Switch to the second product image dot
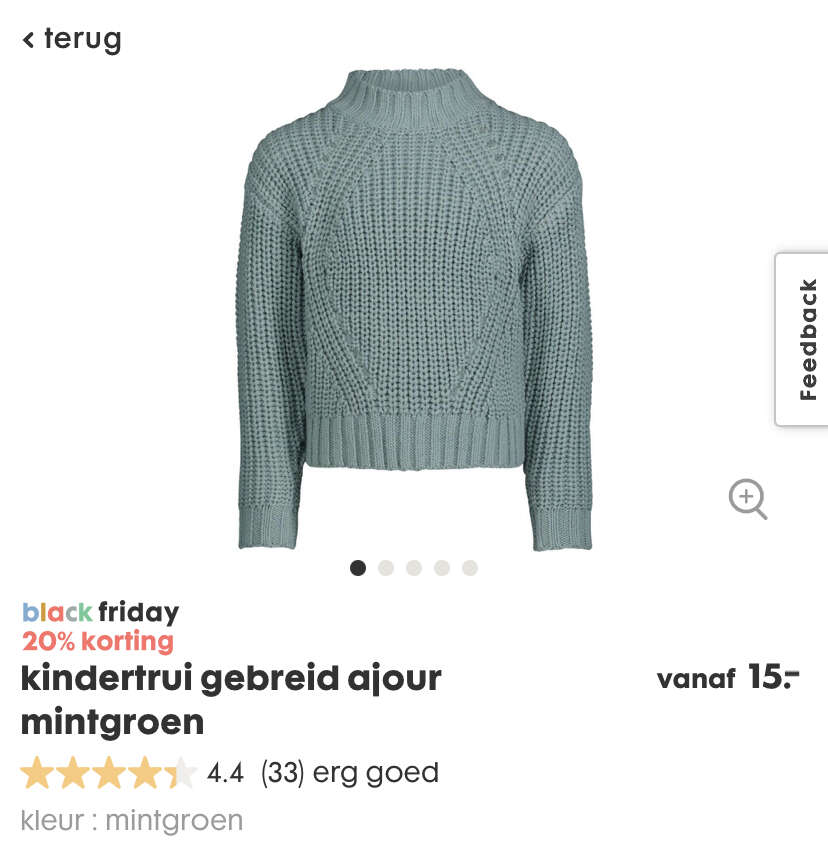Image resolution: width=828 pixels, height=858 pixels. pos(386,568)
